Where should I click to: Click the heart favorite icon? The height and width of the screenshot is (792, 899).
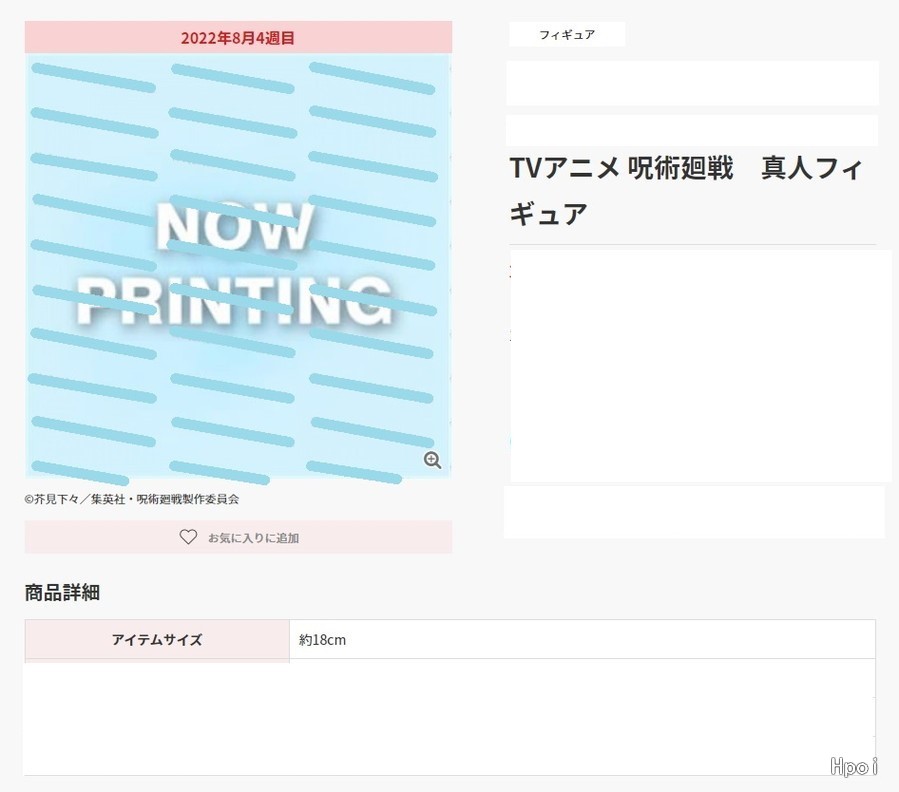188,537
